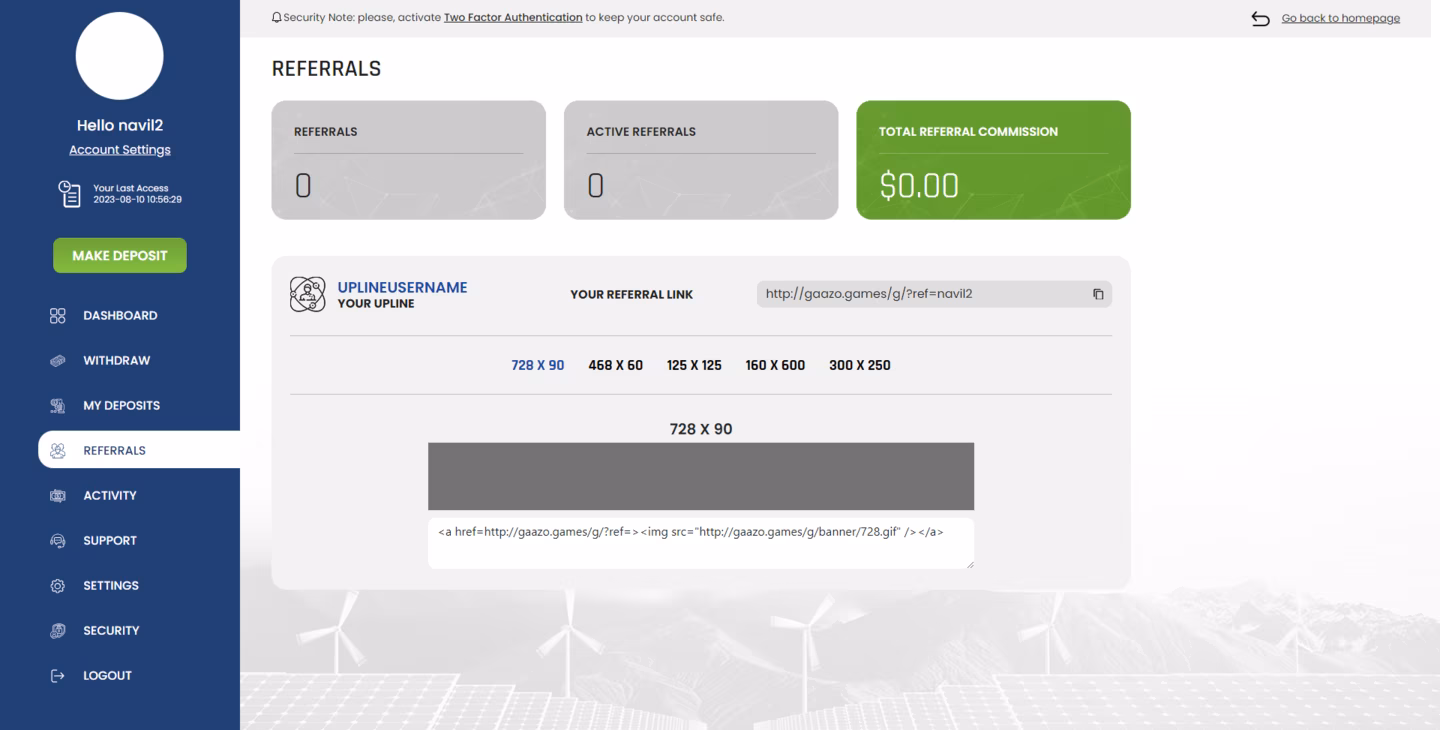Click the Activity icon in sidebar
Image resolution: width=1440 pixels, height=730 pixels.
[57, 495]
